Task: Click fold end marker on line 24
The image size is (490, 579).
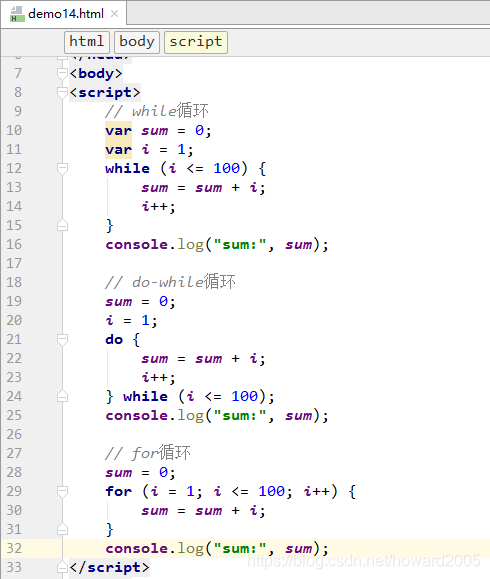Action: [62, 397]
